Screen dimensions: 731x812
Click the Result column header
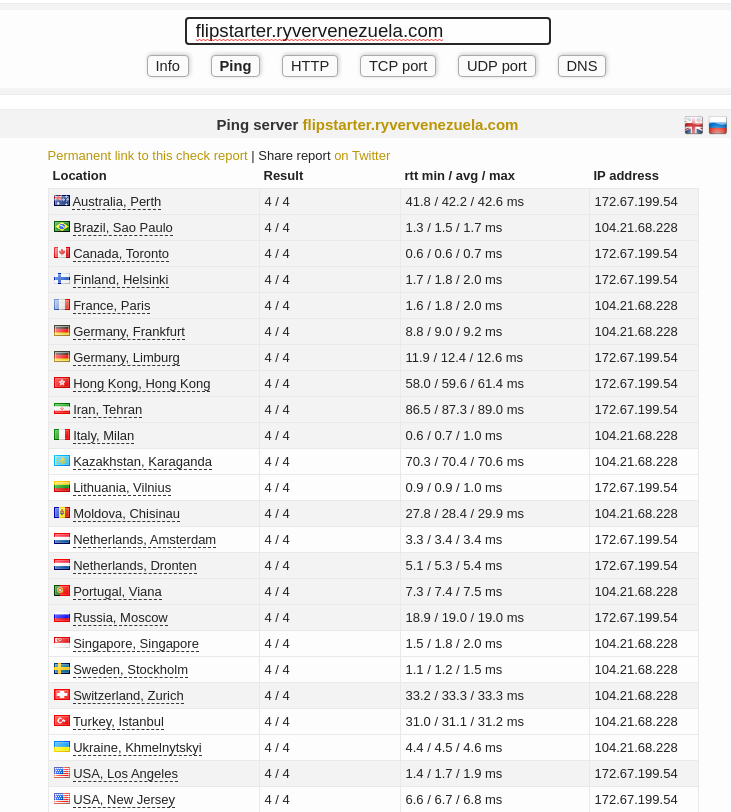point(283,176)
